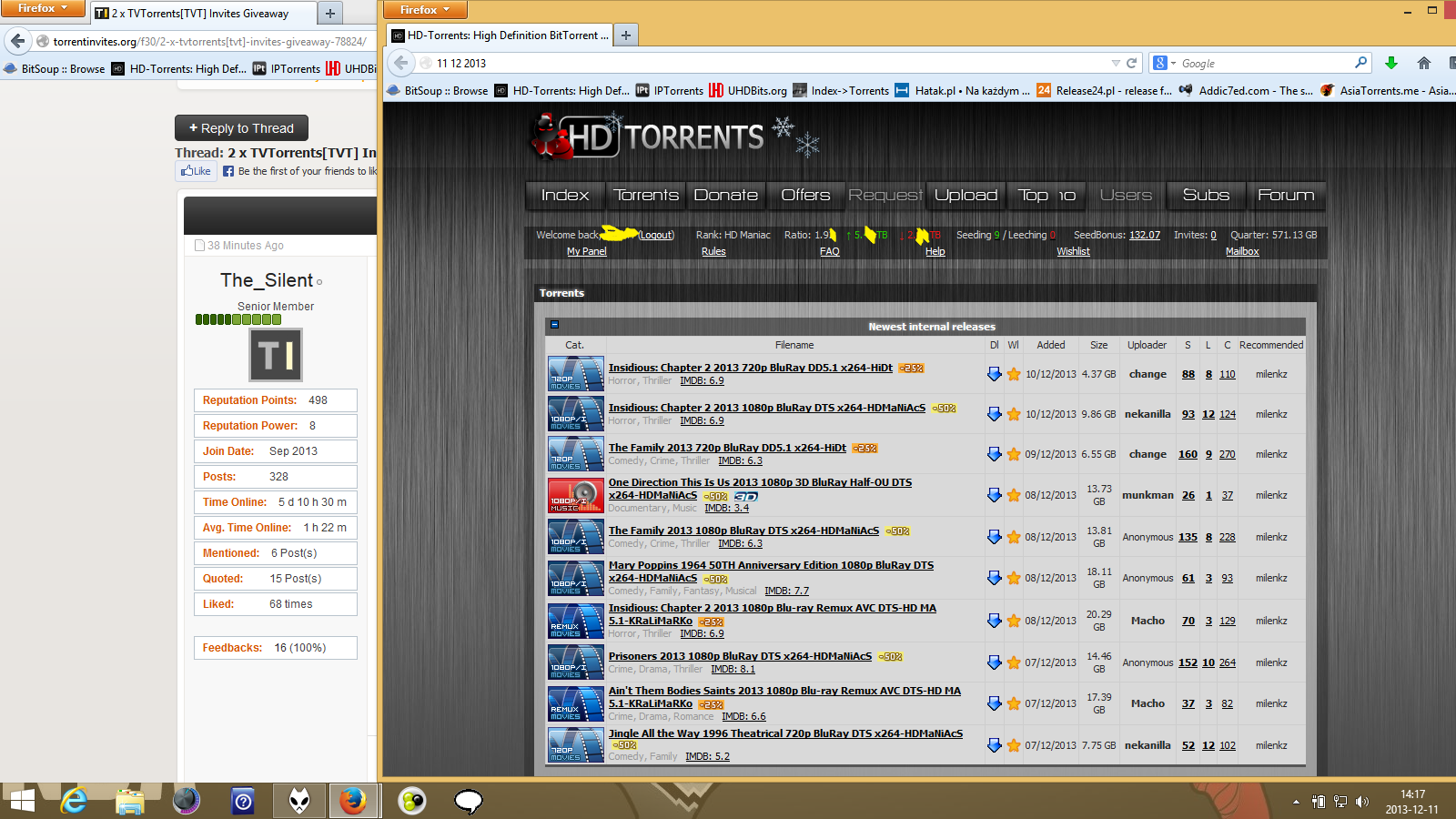The width and height of the screenshot is (1456, 819).
Task: Open new tab in right Firefox window
Action: [626, 35]
